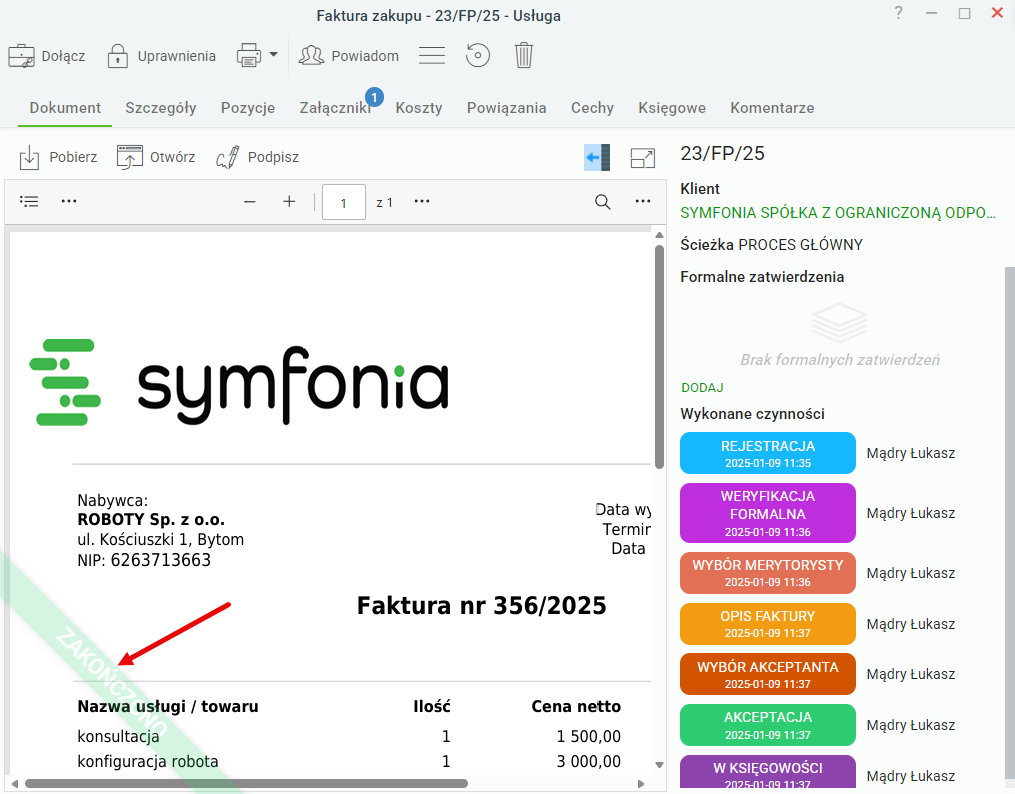1015x794 pixels.
Task: Toggle PDF outline list icon
Action: [29, 201]
